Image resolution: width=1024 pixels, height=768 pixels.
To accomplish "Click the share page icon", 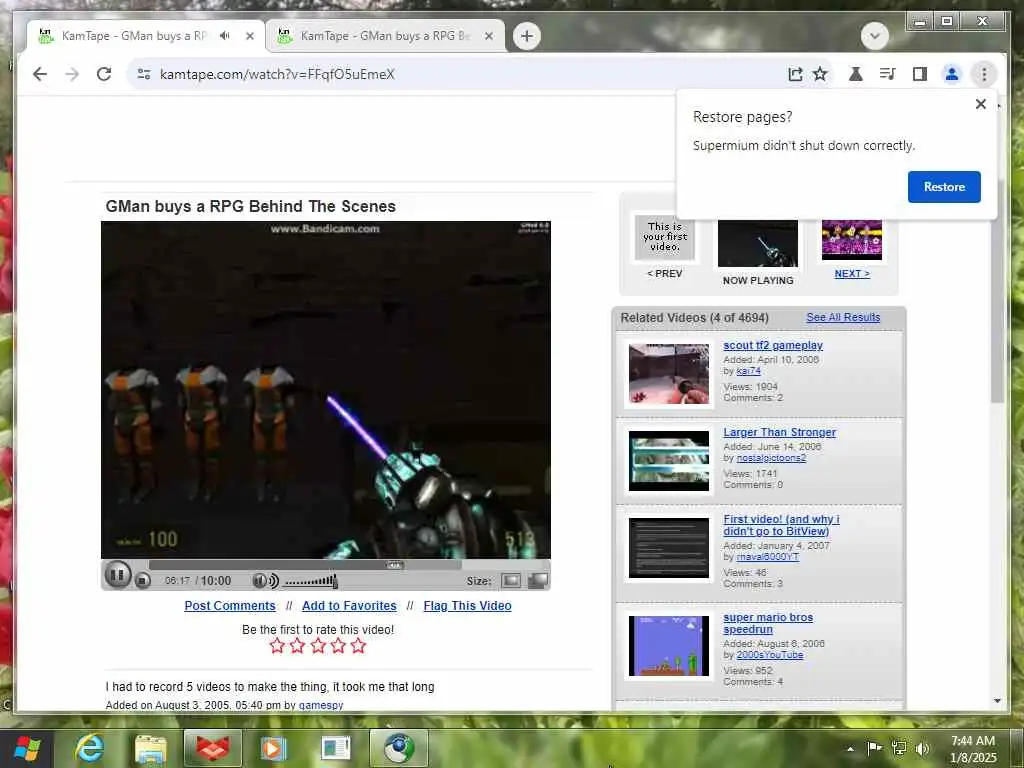I will tap(795, 74).
